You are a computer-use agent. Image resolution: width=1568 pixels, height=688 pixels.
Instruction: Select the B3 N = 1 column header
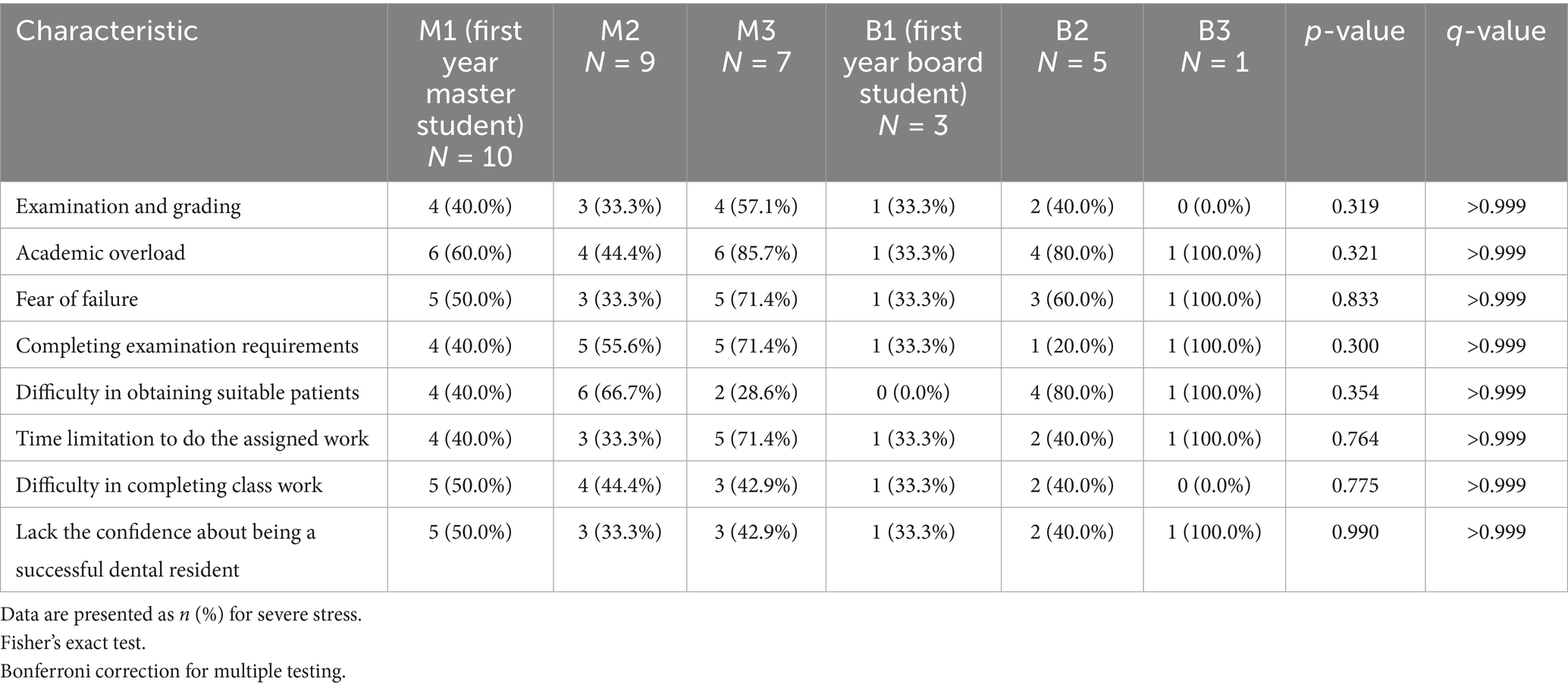click(1214, 46)
